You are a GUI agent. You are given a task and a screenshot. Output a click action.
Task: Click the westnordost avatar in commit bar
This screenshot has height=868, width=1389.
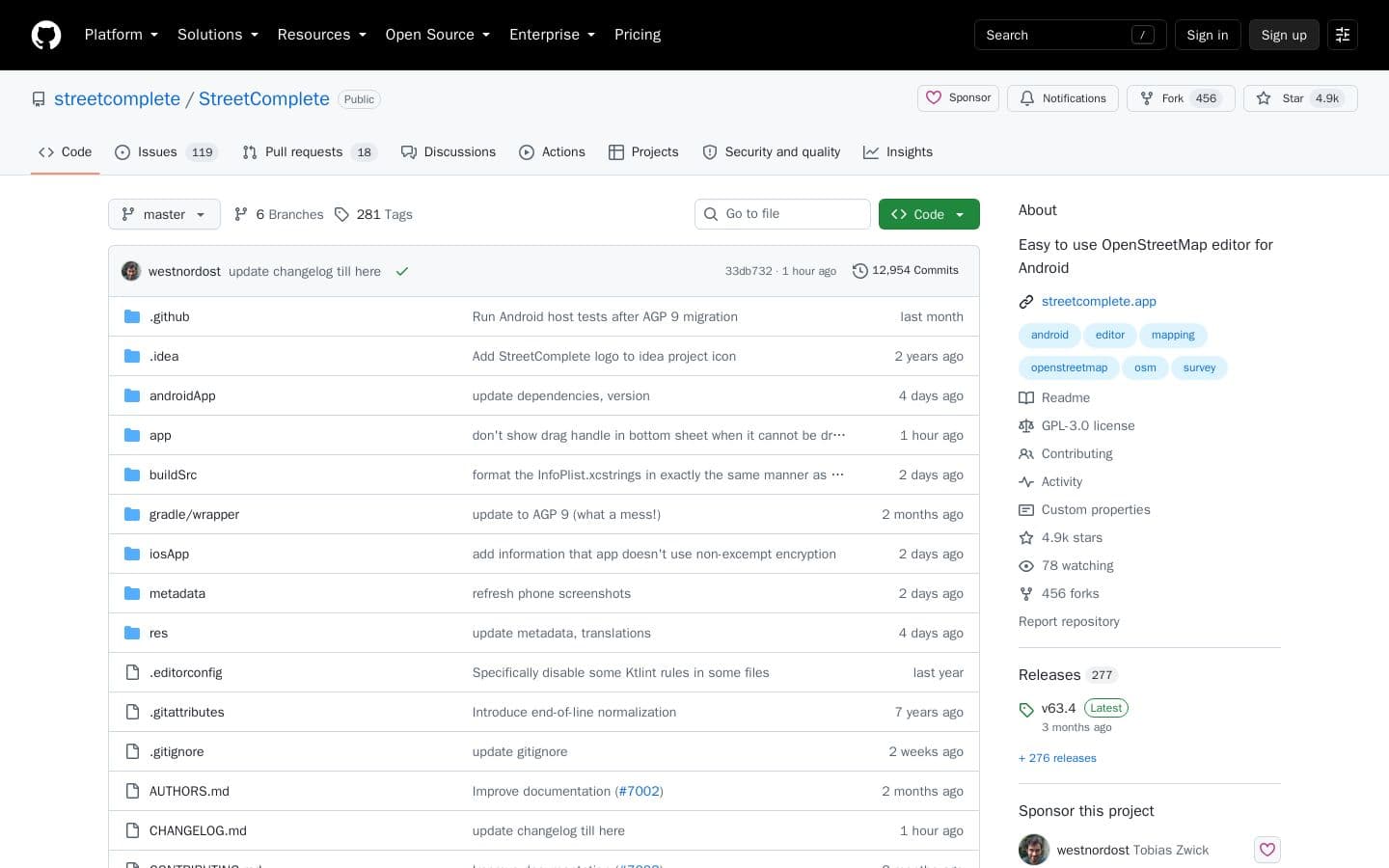(131, 271)
